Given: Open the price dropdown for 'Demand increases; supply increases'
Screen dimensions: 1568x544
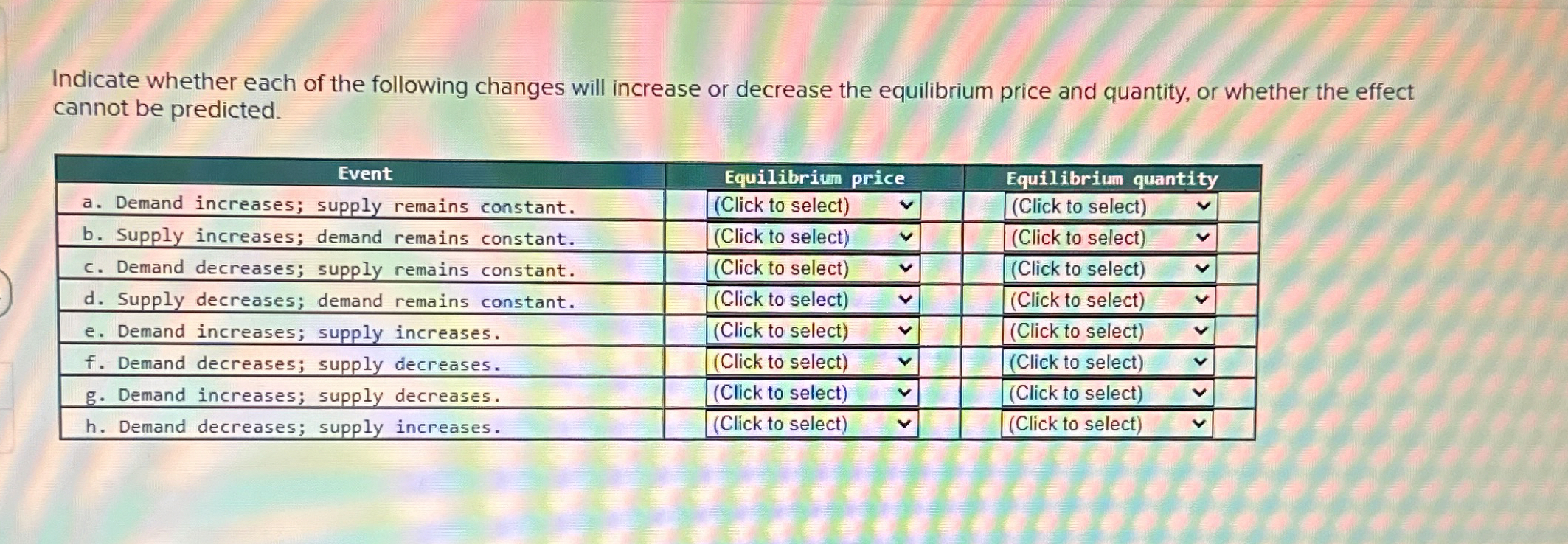Looking at the screenshot, I should click(811, 331).
